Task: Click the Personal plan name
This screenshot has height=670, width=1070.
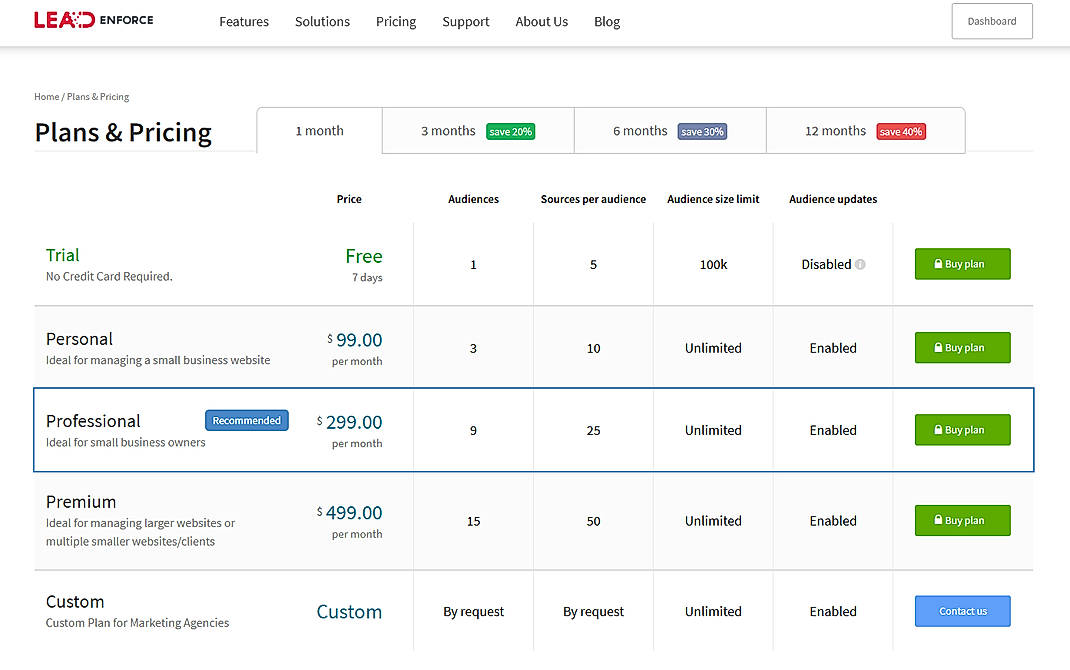Action: pos(79,338)
